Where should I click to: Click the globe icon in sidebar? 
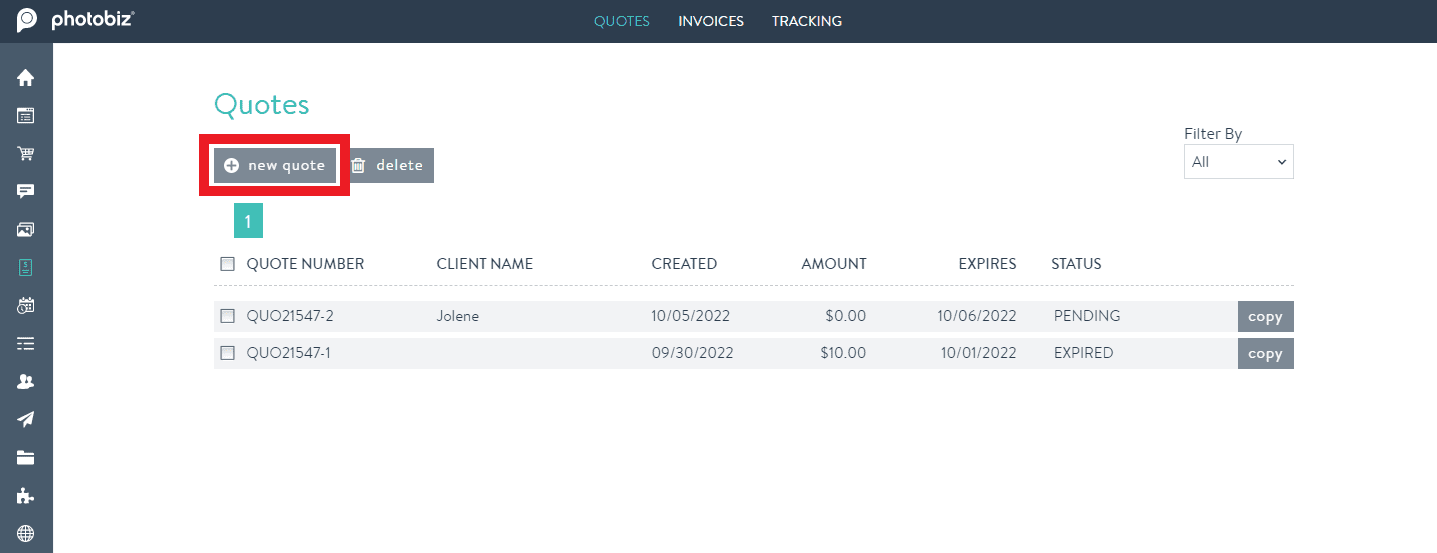pyautogui.click(x=26, y=533)
